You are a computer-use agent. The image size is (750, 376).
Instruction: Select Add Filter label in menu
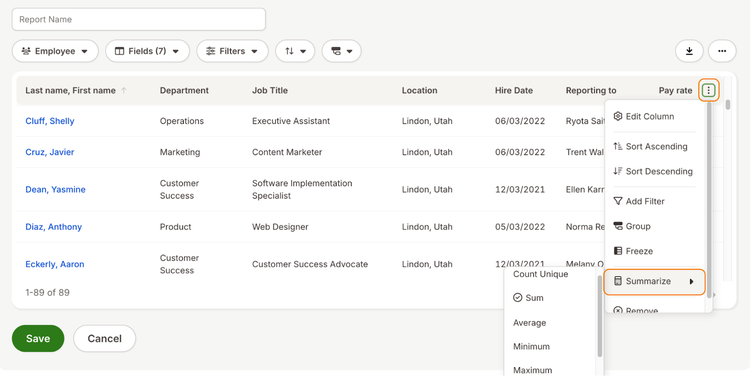(x=645, y=201)
